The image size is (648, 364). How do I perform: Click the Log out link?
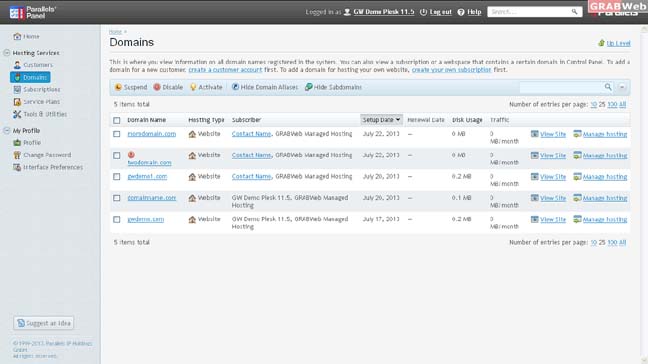click(441, 12)
